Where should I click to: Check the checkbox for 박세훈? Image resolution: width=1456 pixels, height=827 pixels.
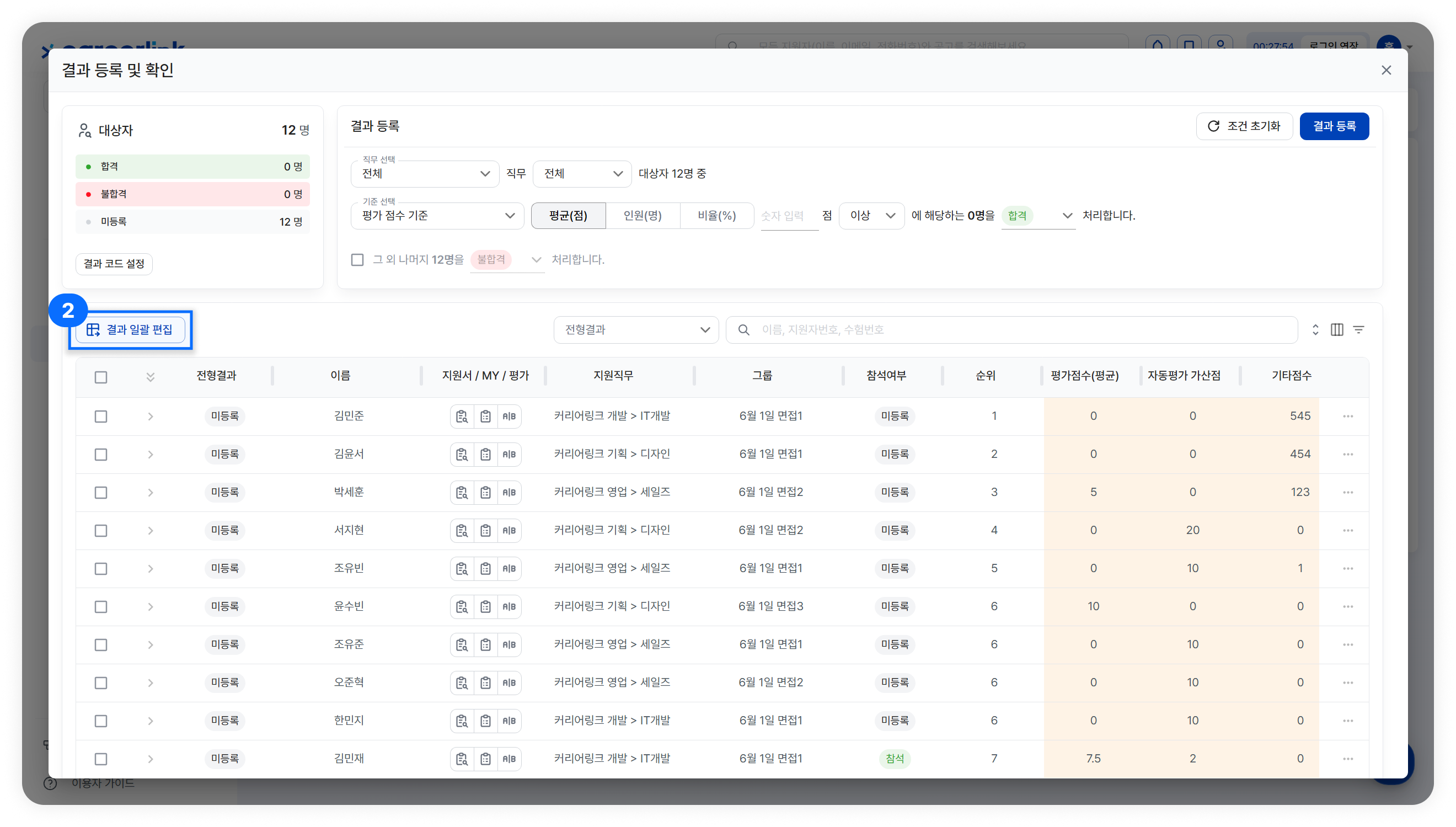click(x=101, y=493)
